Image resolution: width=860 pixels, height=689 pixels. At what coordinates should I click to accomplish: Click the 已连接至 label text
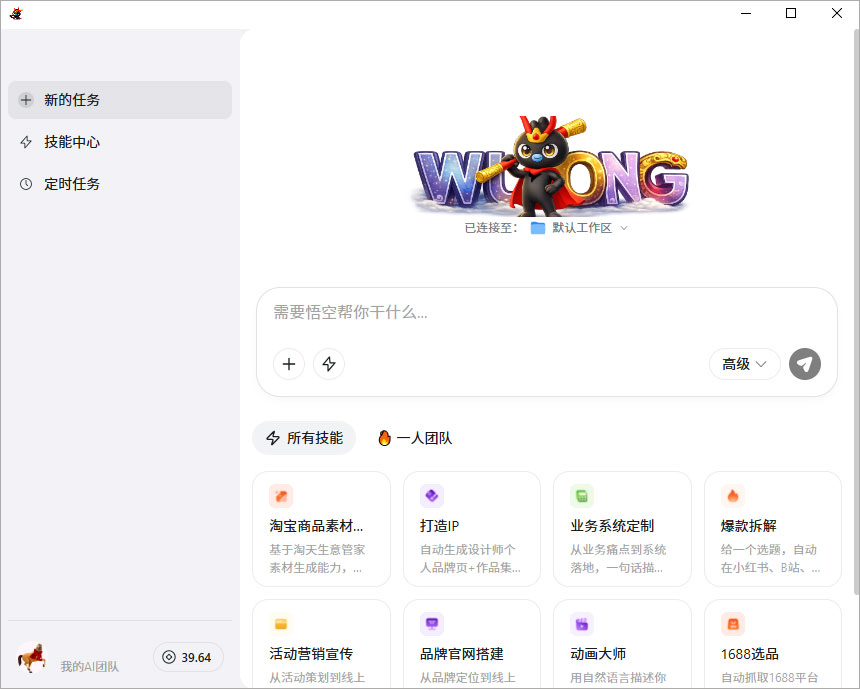click(x=490, y=228)
